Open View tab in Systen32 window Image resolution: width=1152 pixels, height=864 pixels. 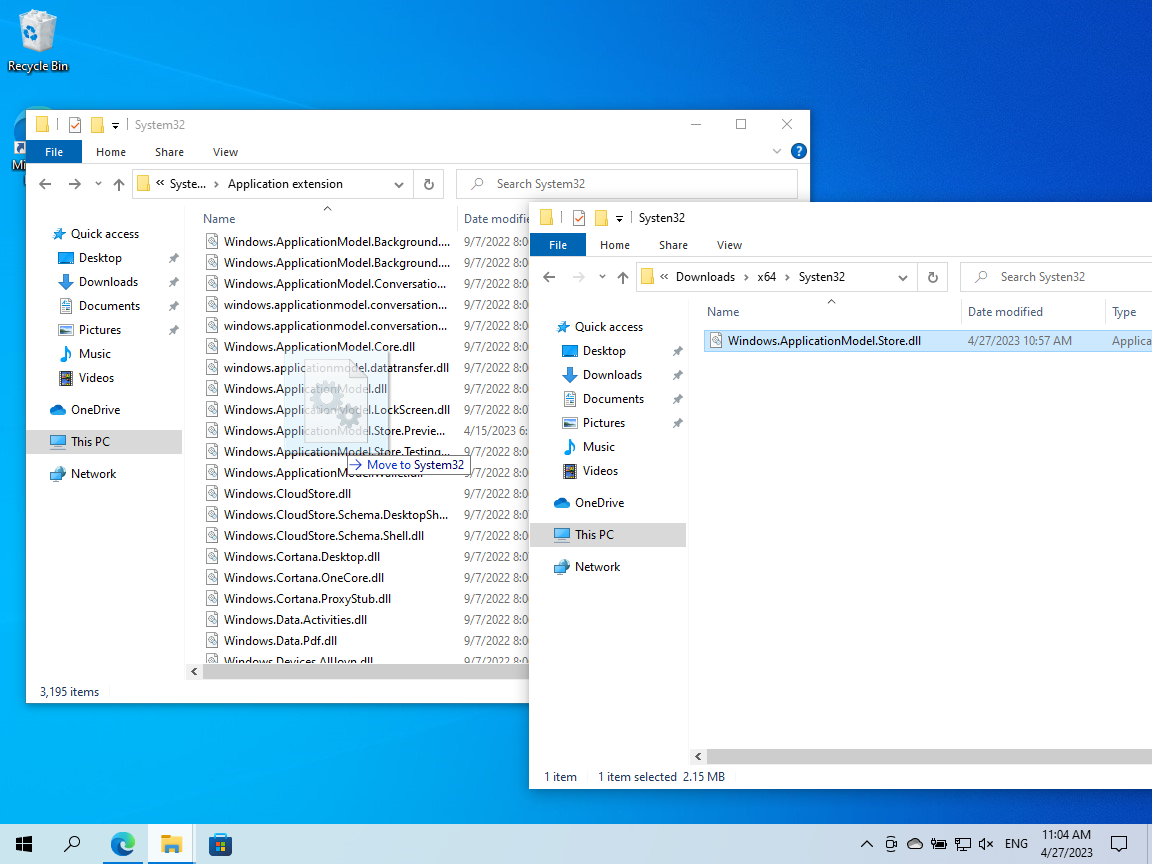coord(730,245)
